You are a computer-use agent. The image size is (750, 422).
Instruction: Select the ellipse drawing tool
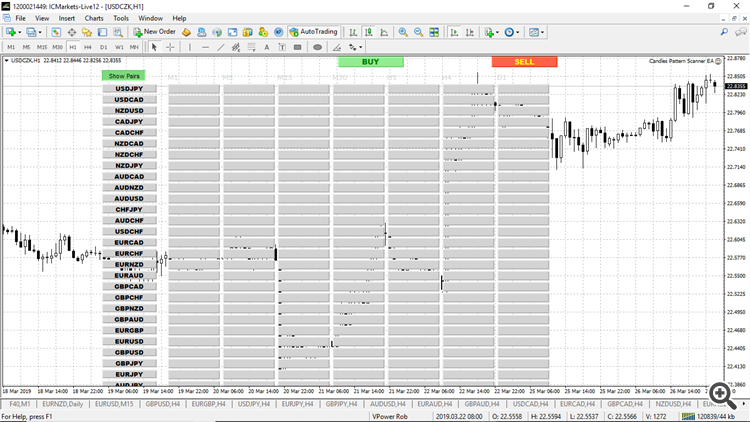(x=317, y=47)
